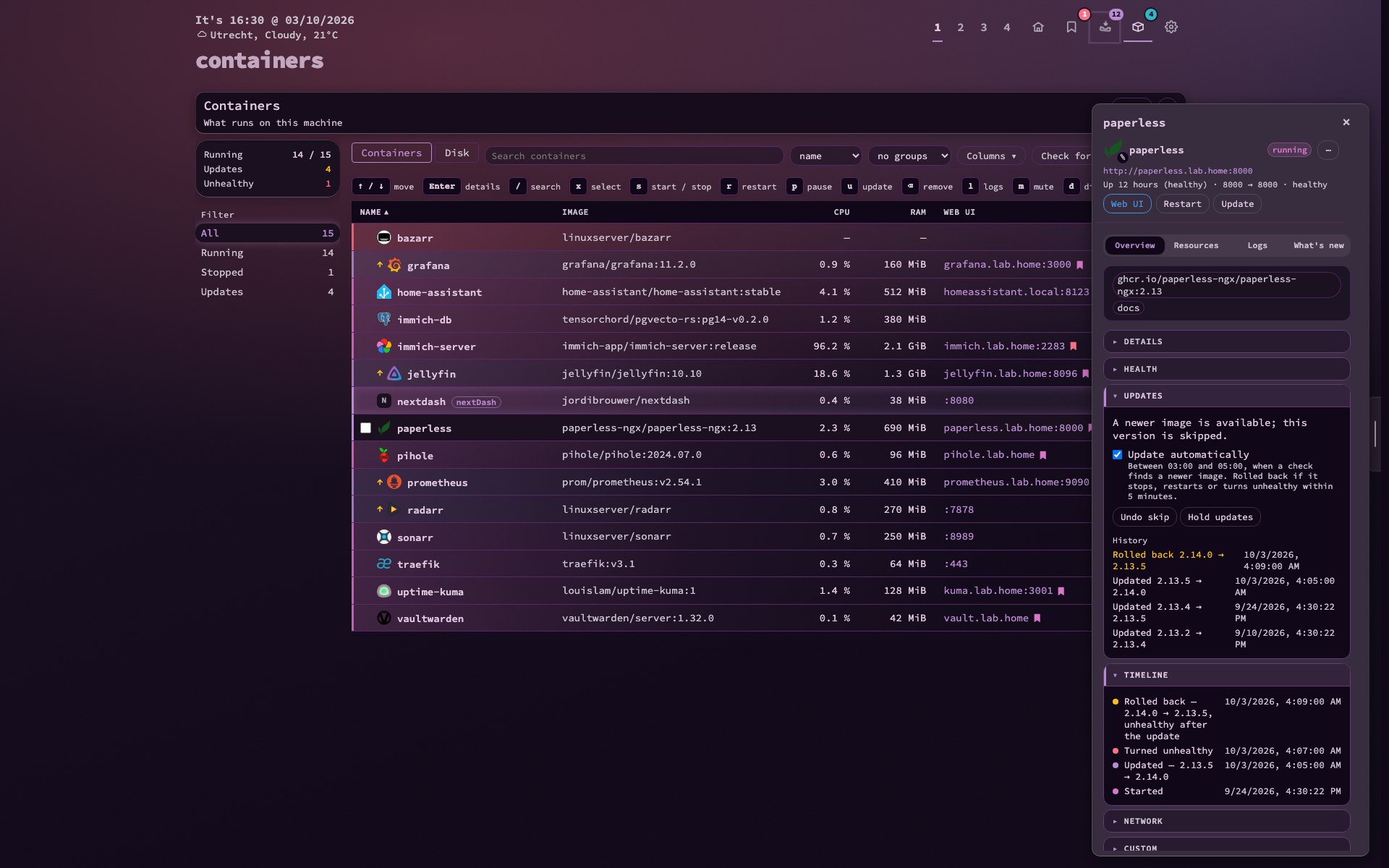Viewport: 1389px width, 868px height.
Task: Expand the DETAILS section
Action: point(1226,341)
